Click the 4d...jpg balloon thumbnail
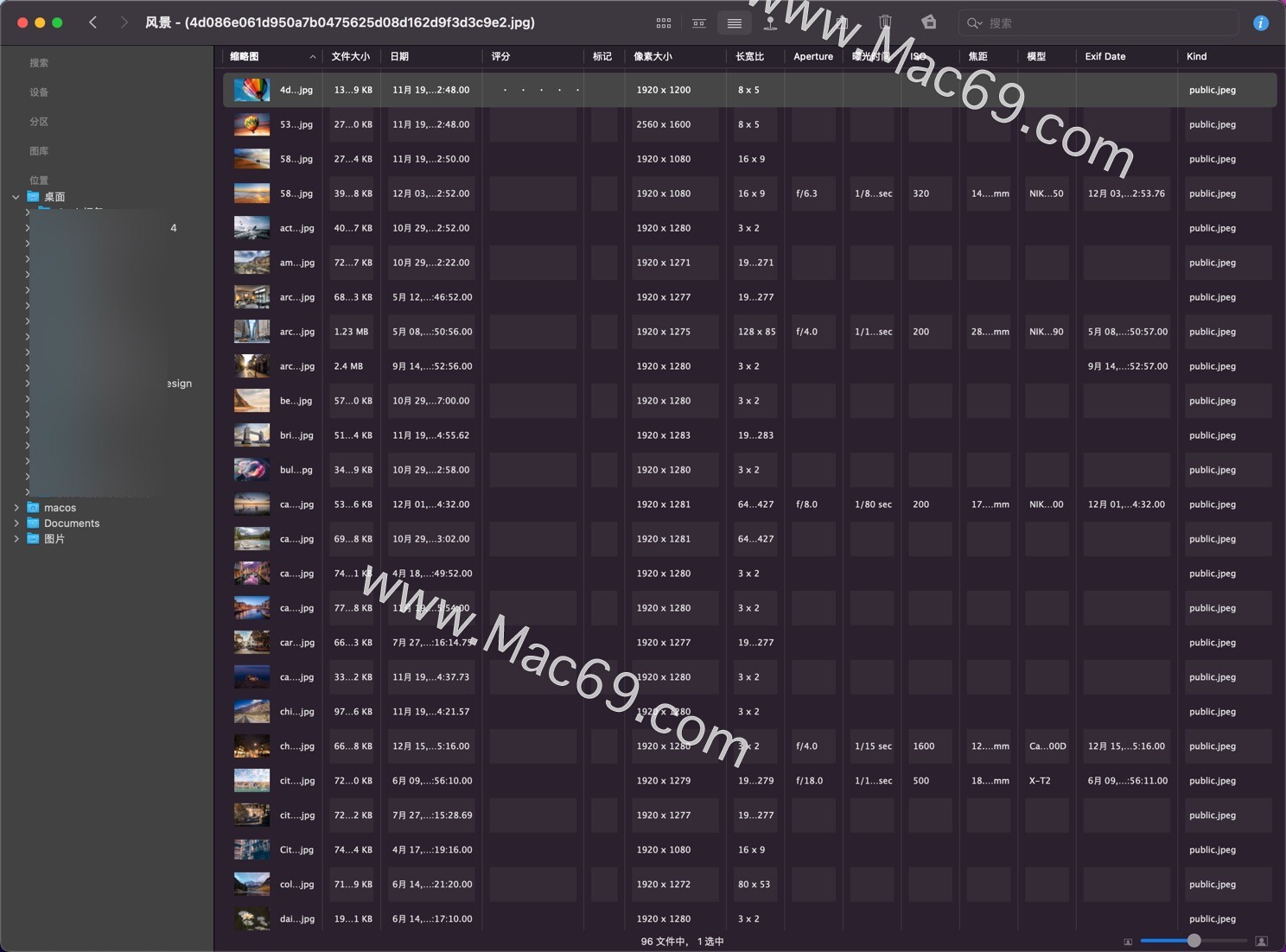This screenshot has height=952, width=1286. click(251, 90)
